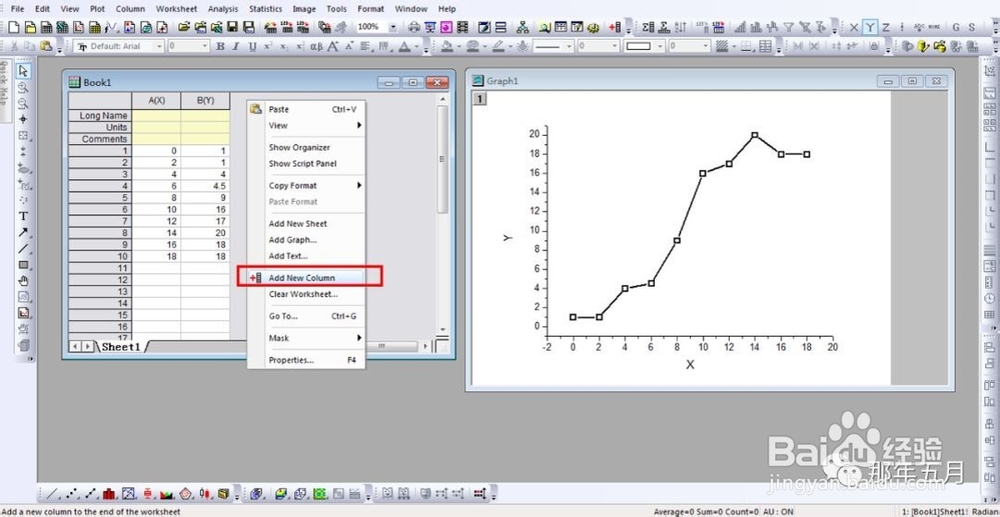
Task: Click the filter funnel icon
Action: [x=789, y=27]
